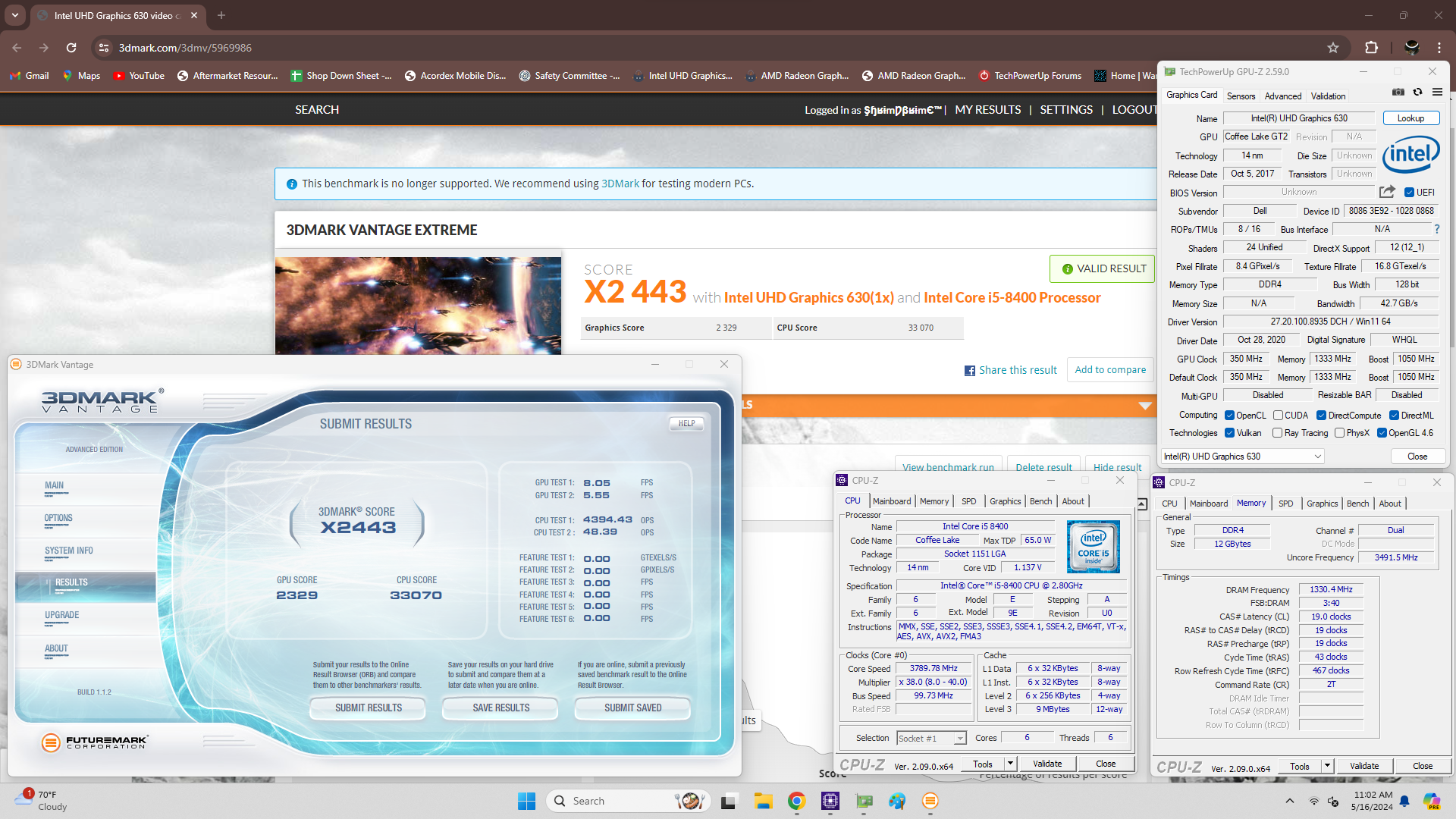The image size is (1456, 819).
Task: Open Gmail bookmark
Action: click(30, 76)
